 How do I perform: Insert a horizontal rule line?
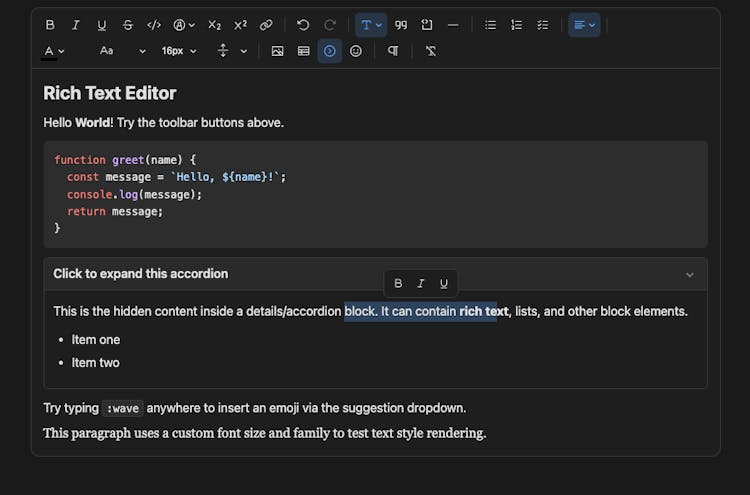pyautogui.click(x=453, y=25)
